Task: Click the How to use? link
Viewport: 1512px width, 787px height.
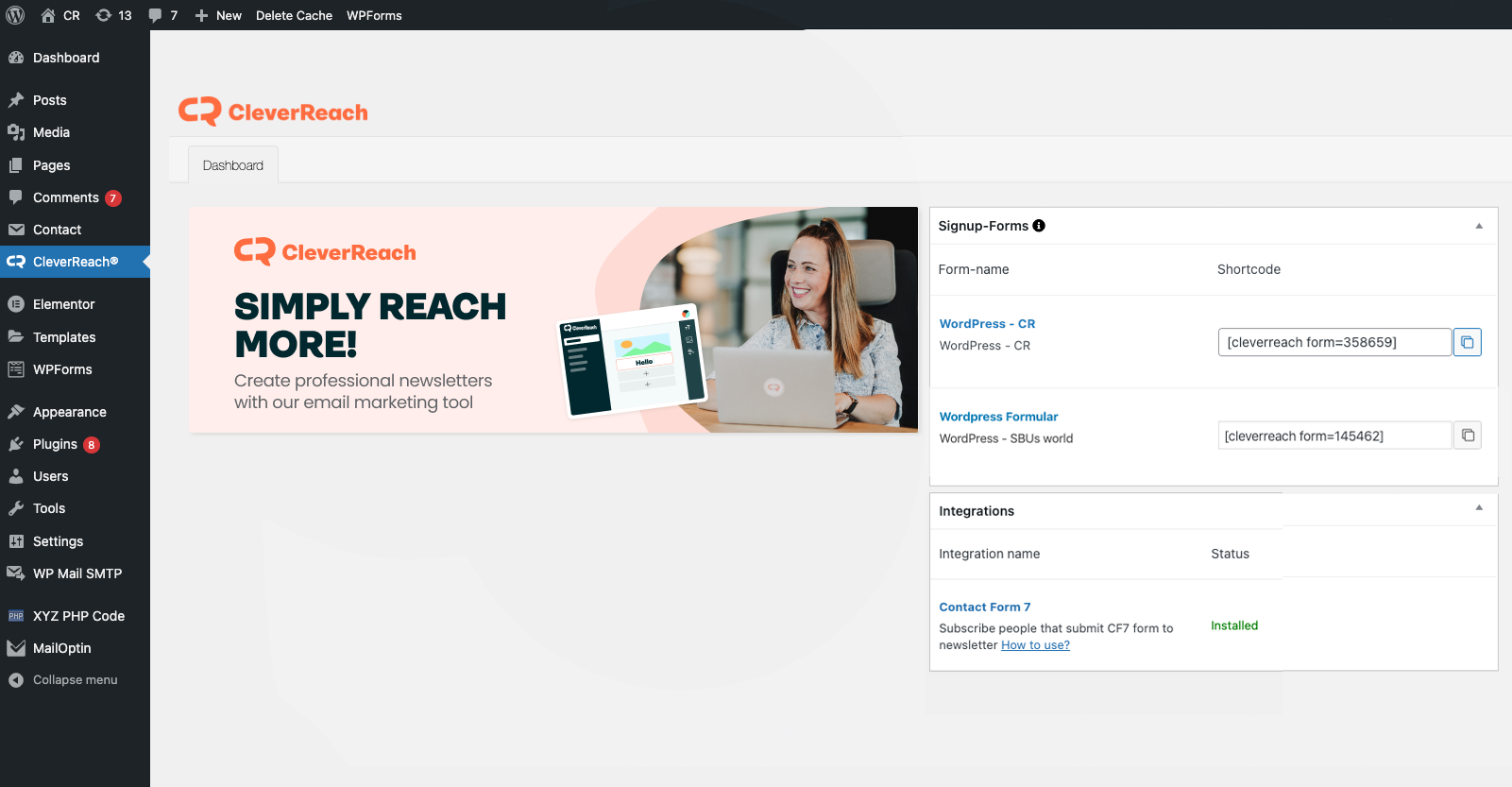Action: pos(1035,645)
